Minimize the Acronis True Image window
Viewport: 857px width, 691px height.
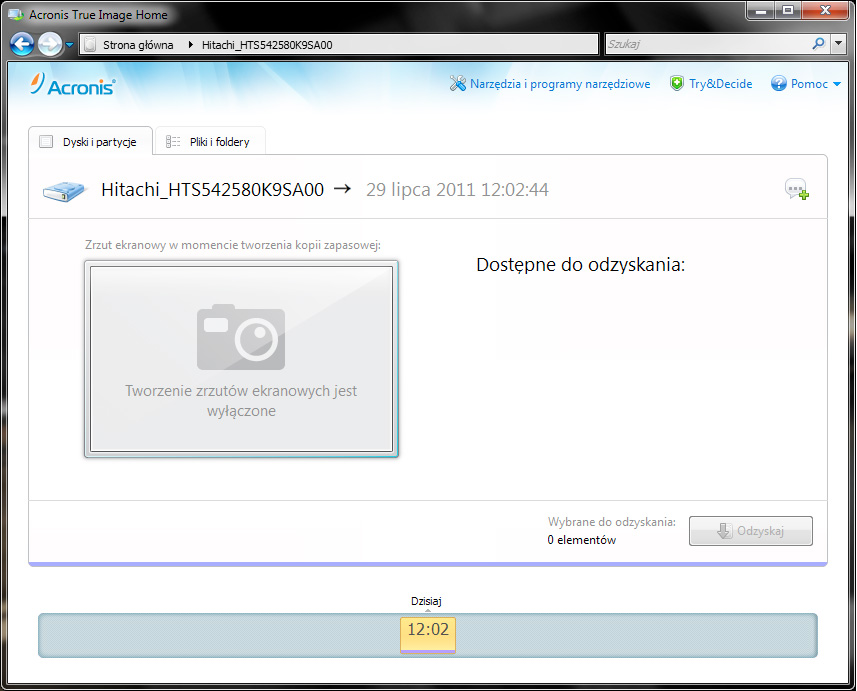point(761,10)
